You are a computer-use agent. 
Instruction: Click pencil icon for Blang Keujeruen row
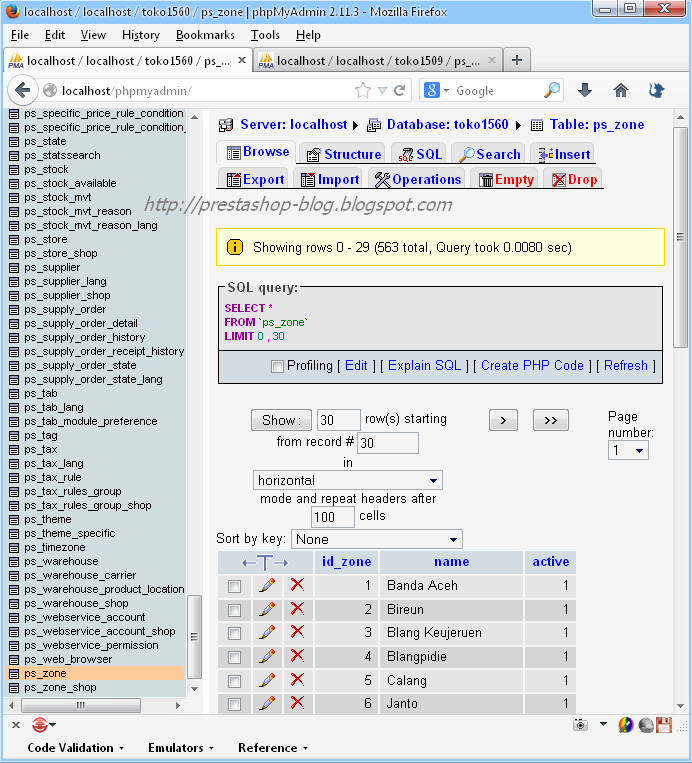pyautogui.click(x=267, y=633)
